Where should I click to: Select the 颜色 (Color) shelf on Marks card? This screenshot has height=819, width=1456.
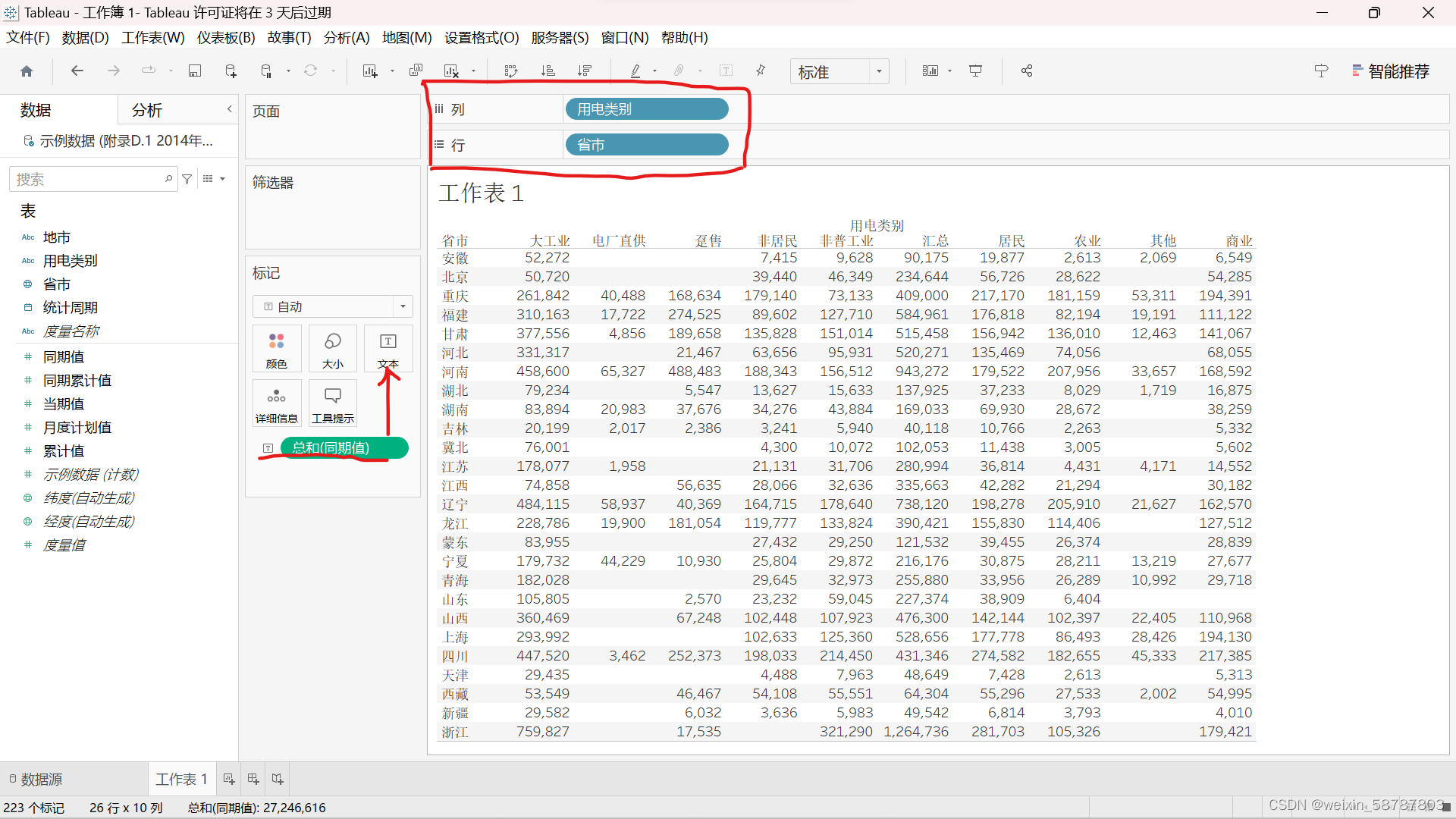click(276, 349)
